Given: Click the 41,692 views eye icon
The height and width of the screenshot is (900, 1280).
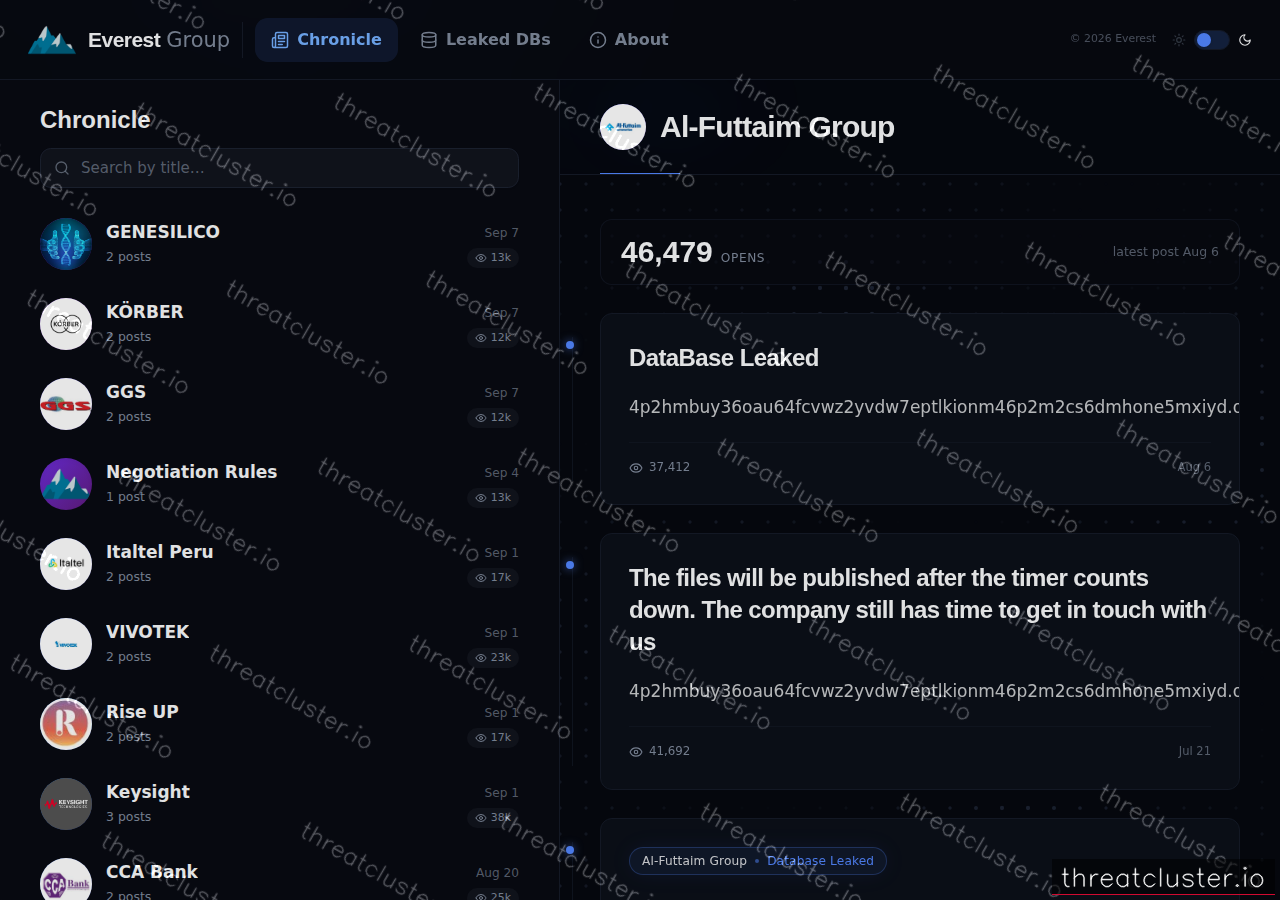Looking at the screenshot, I should point(636,751).
